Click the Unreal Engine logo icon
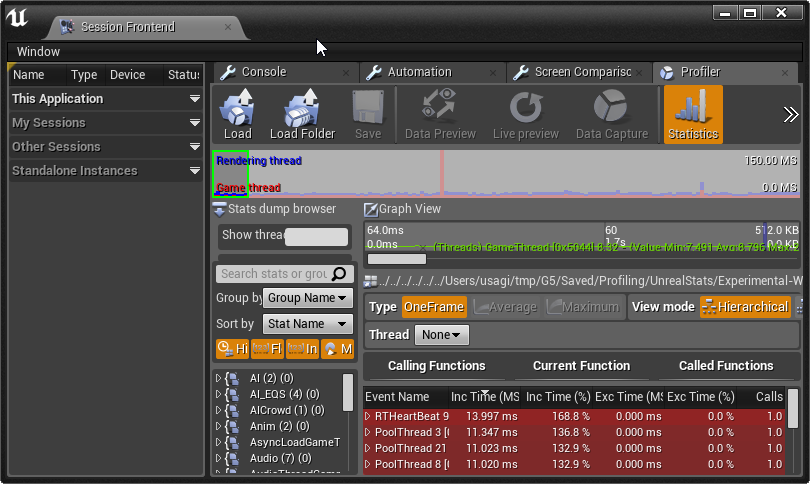 (x=17, y=18)
